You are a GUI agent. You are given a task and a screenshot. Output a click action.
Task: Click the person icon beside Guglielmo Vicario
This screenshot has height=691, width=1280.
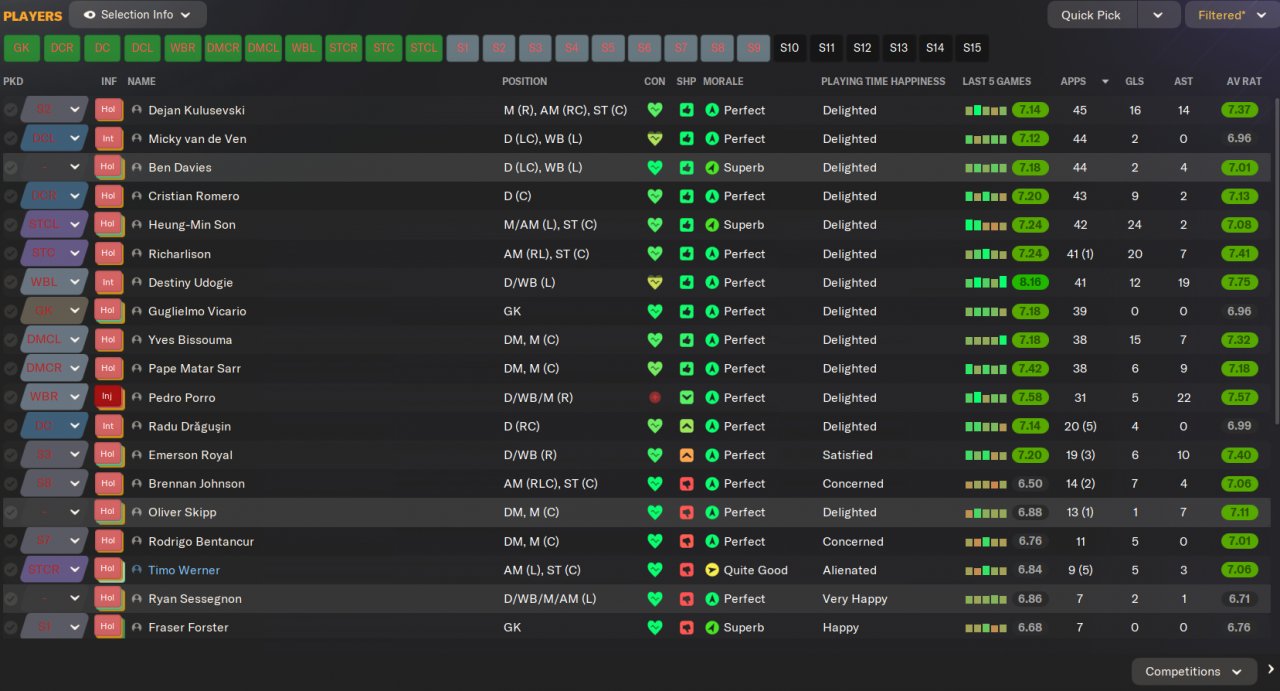(137, 312)
